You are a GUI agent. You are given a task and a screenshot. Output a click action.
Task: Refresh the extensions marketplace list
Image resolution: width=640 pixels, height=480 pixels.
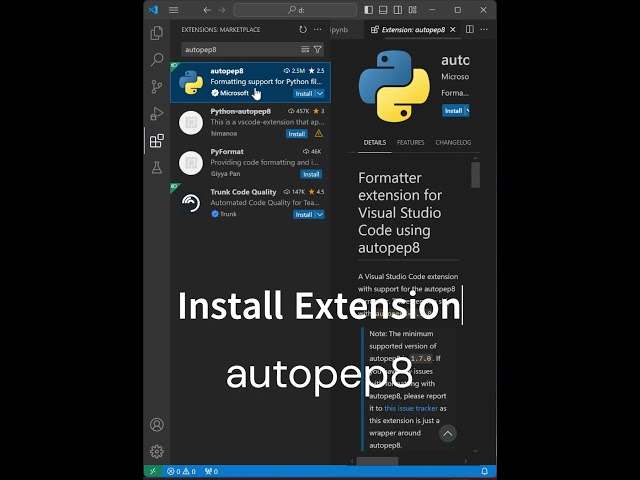click(x=303, y=29)
